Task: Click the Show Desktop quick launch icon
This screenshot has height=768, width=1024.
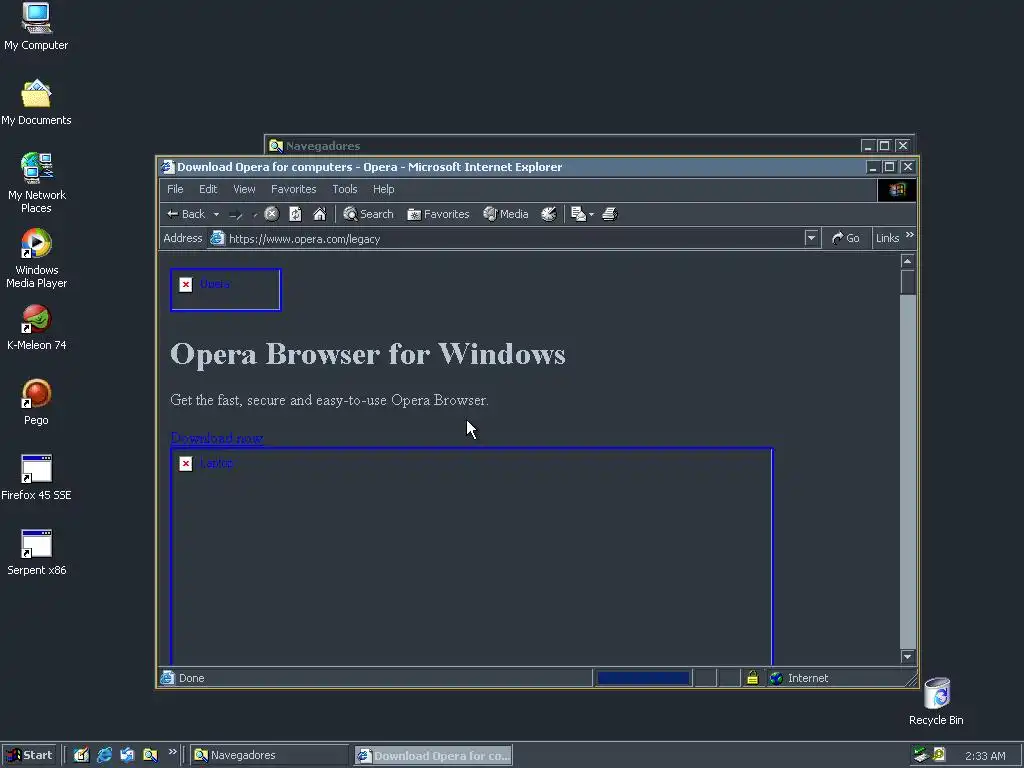Action: pos(81,755)
